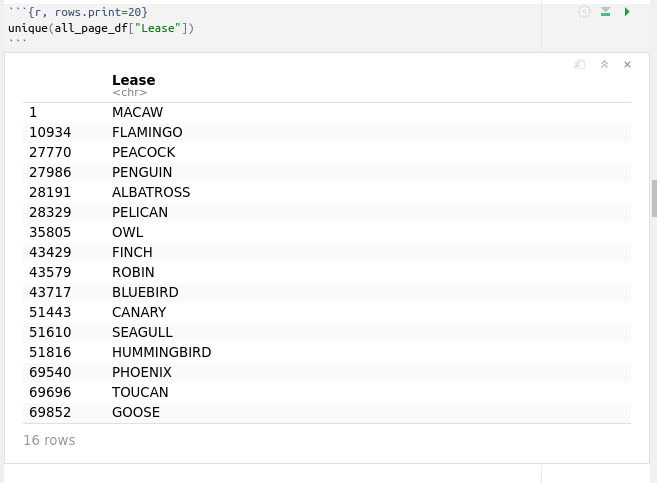The width and height of the screenshot is (657, 483).
Task: Select the FLAMINGO table cell
Action: 147,132
